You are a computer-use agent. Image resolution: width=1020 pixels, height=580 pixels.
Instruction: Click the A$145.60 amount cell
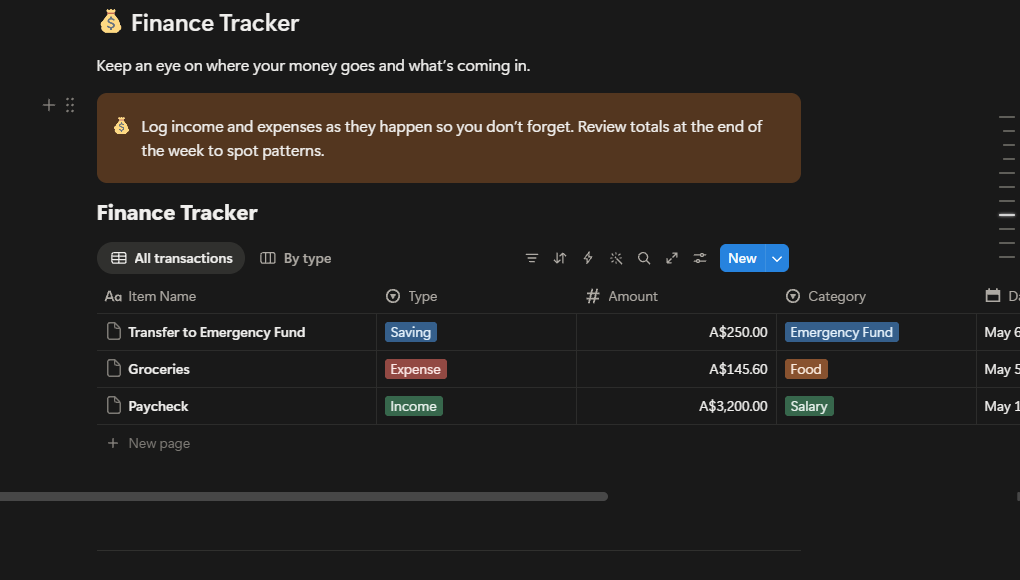tap(677, 369)
